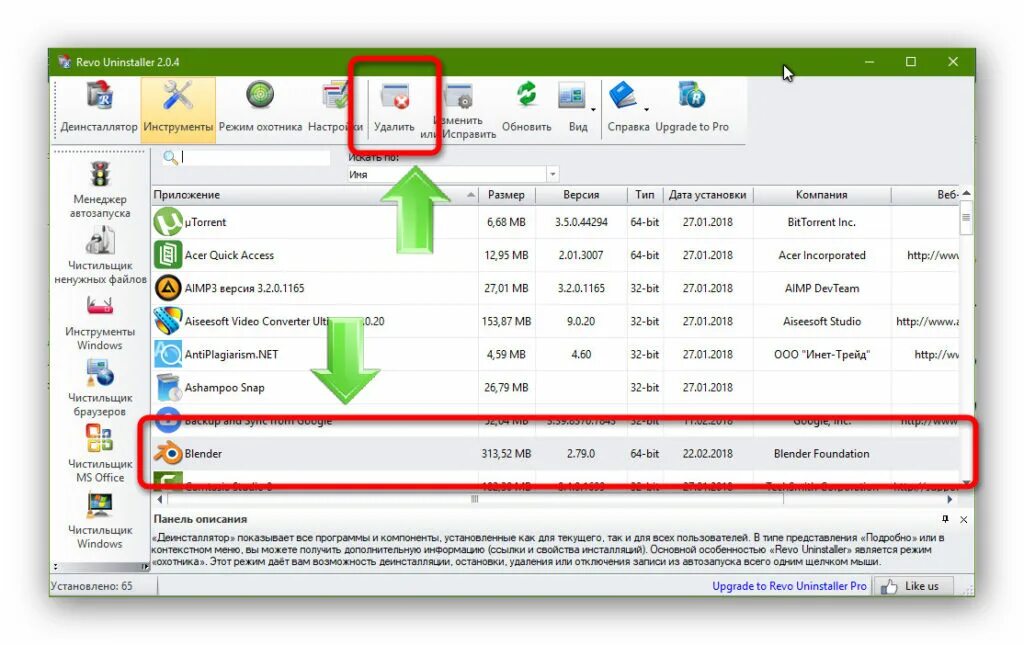The image size is (1024, 645).
Task: Click the http://w link in AntiPlagiarism.NET row
Action: click(936, 354)
